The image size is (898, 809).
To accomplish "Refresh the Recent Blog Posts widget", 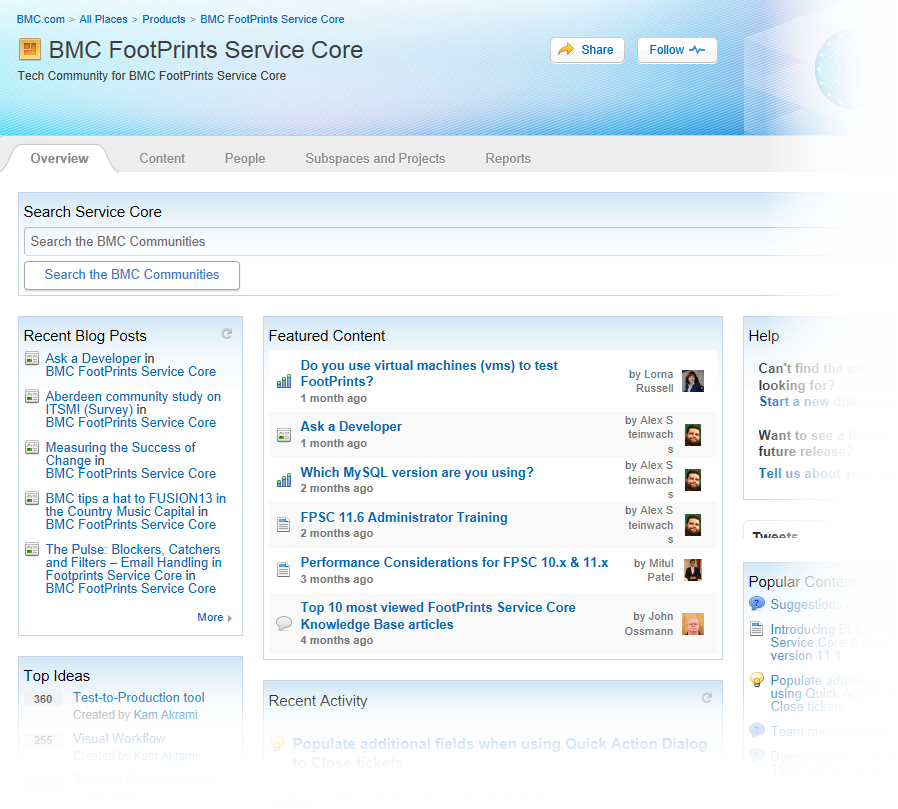I will pos(227,334).
